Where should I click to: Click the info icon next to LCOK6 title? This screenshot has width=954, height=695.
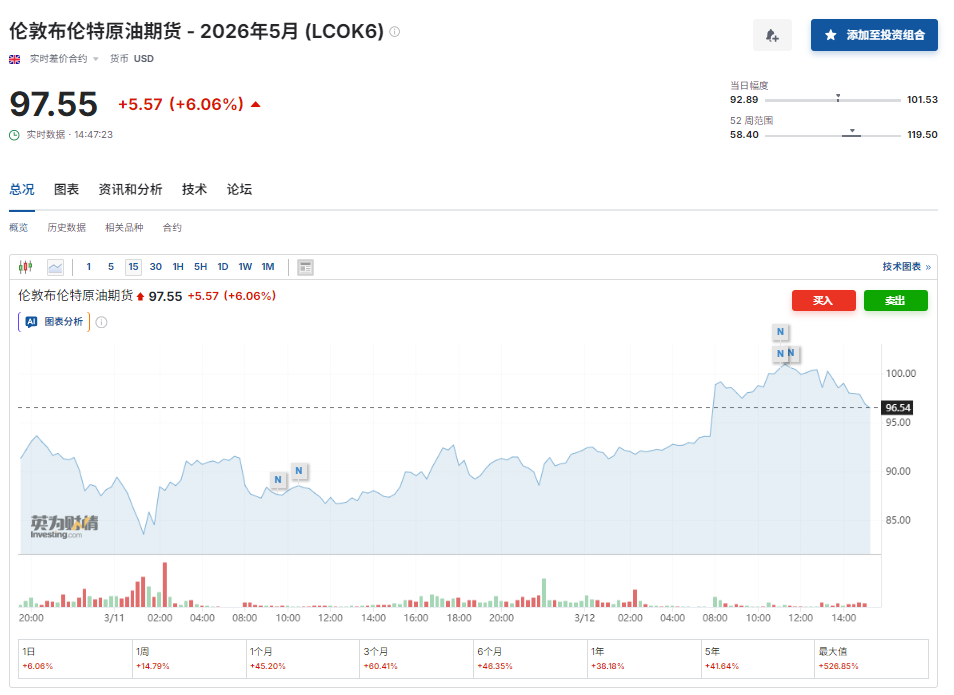pyautogui.click(x=395, y=32)
